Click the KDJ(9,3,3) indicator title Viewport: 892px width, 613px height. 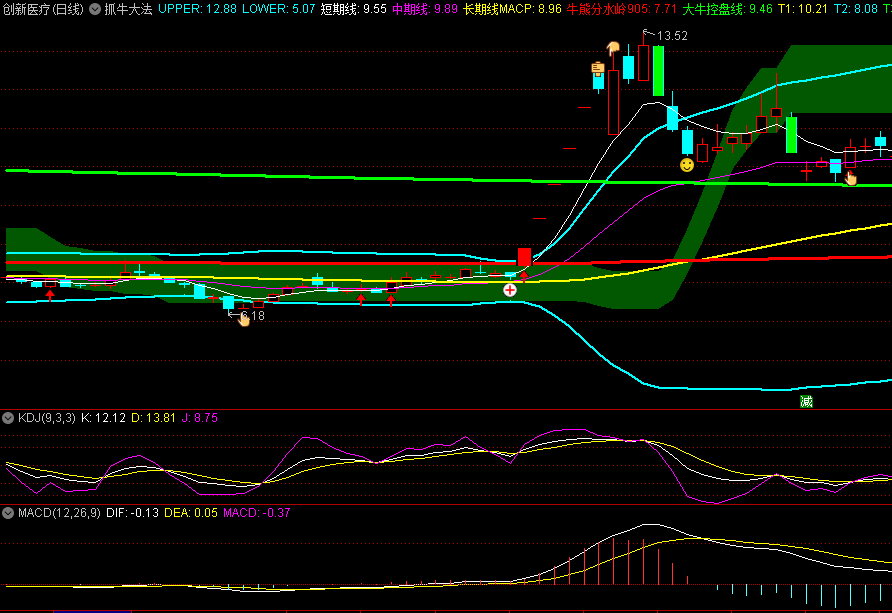[47, 418]
